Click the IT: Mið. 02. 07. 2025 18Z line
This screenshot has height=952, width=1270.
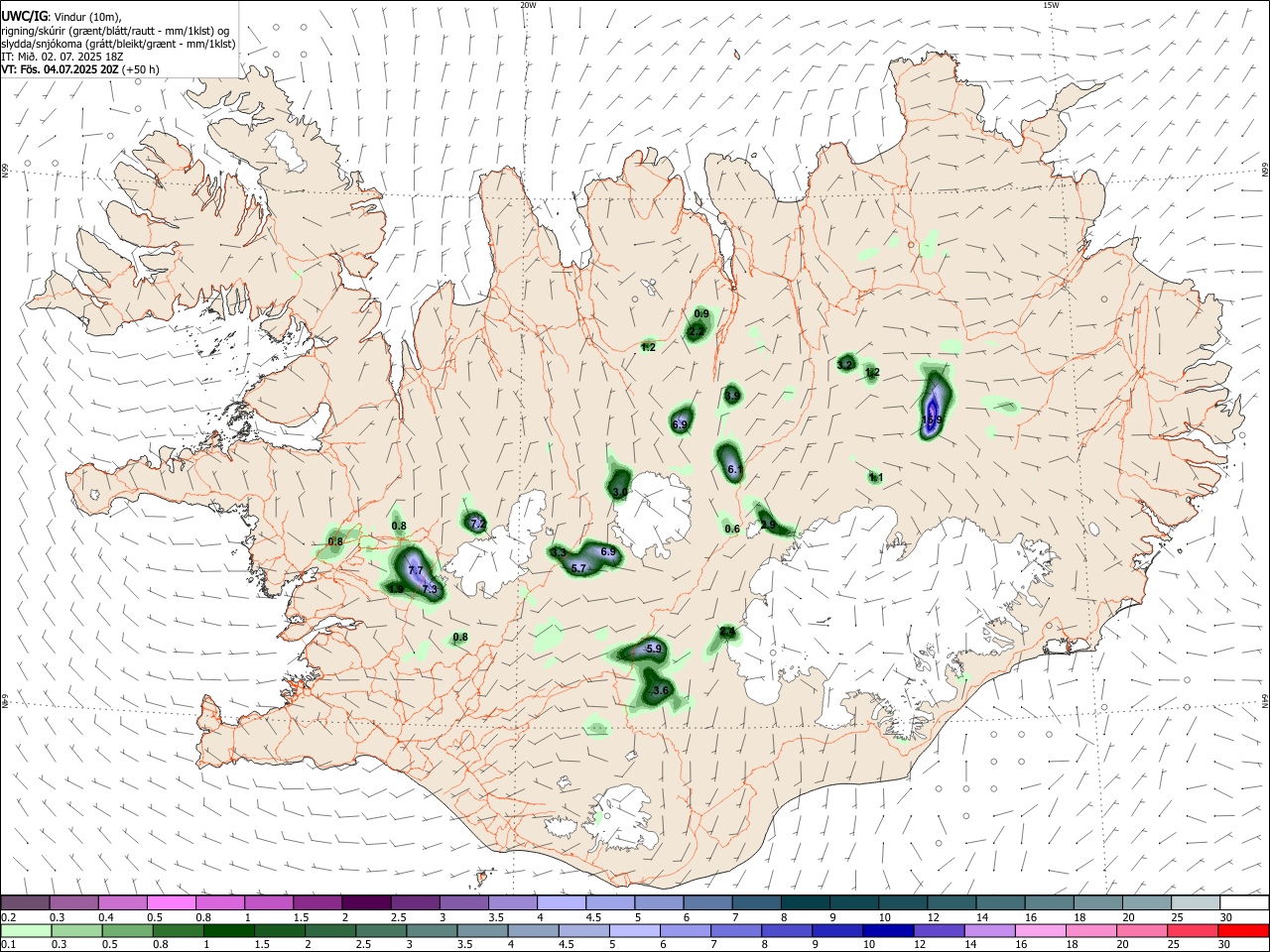pyautogui.click(x=62, y=57)
